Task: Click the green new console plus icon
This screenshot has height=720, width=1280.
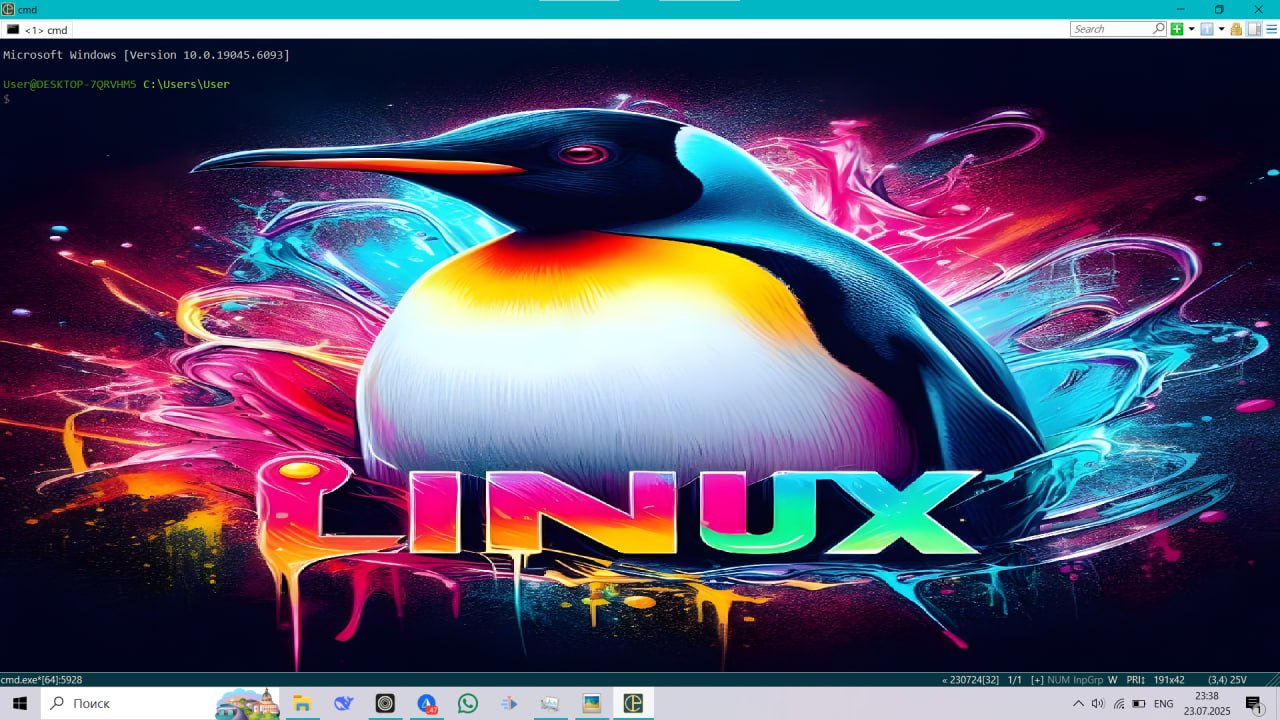Action: (x=1177, y=29)
